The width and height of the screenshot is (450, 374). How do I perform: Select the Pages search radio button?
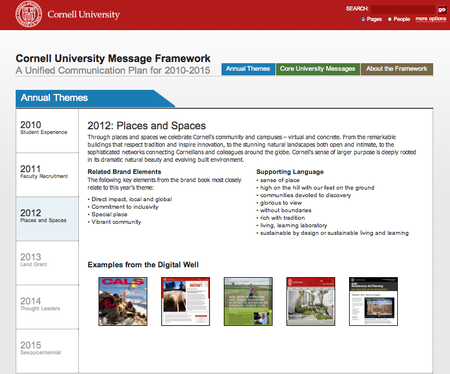coord(363,19)
